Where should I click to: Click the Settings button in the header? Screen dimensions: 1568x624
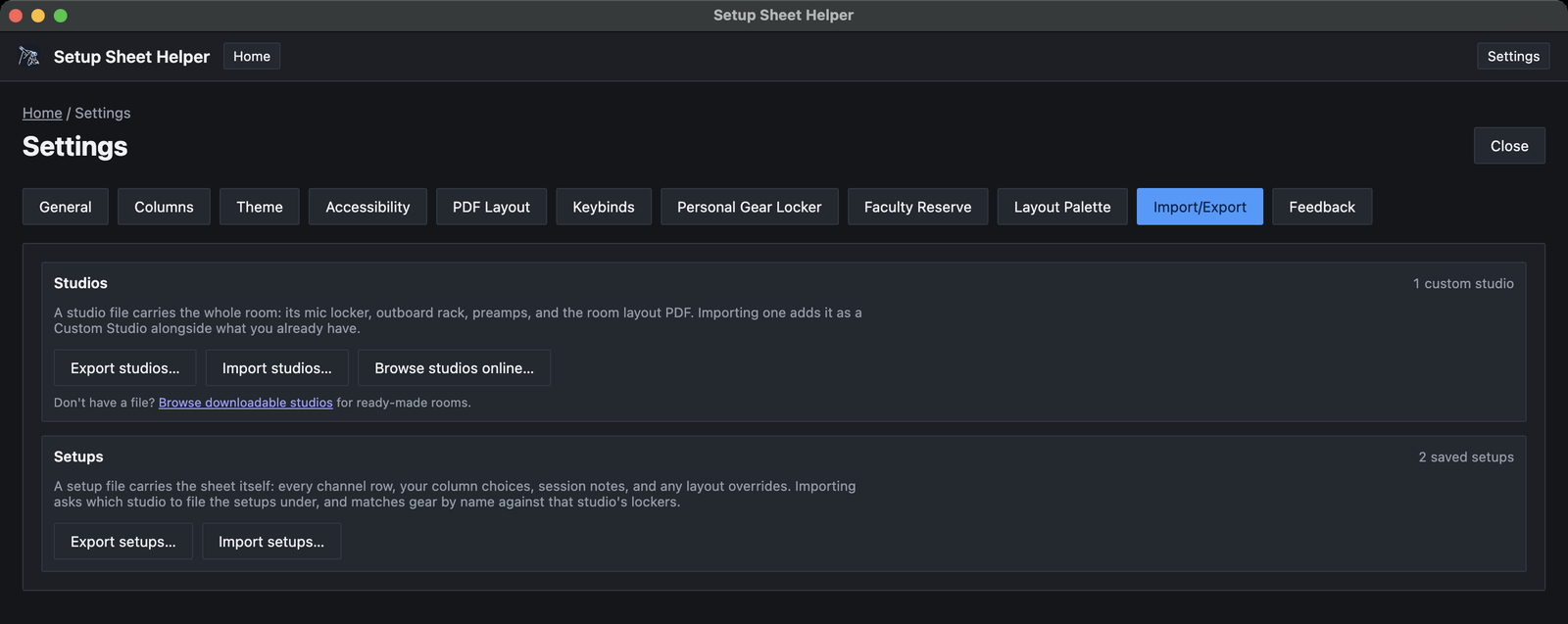tap(1513, 57)
